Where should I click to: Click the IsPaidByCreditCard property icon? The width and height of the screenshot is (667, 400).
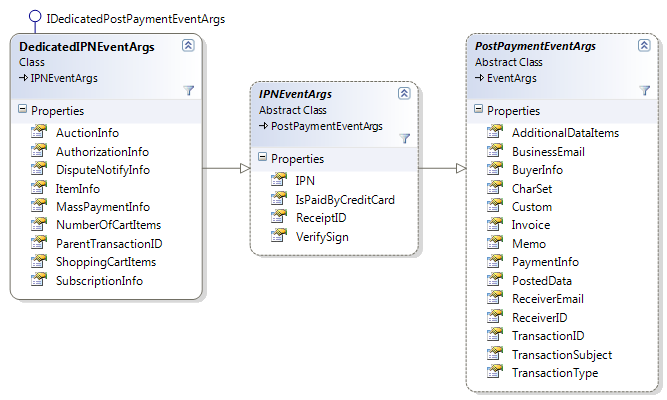pyautogui.click(x=279, y=199)
